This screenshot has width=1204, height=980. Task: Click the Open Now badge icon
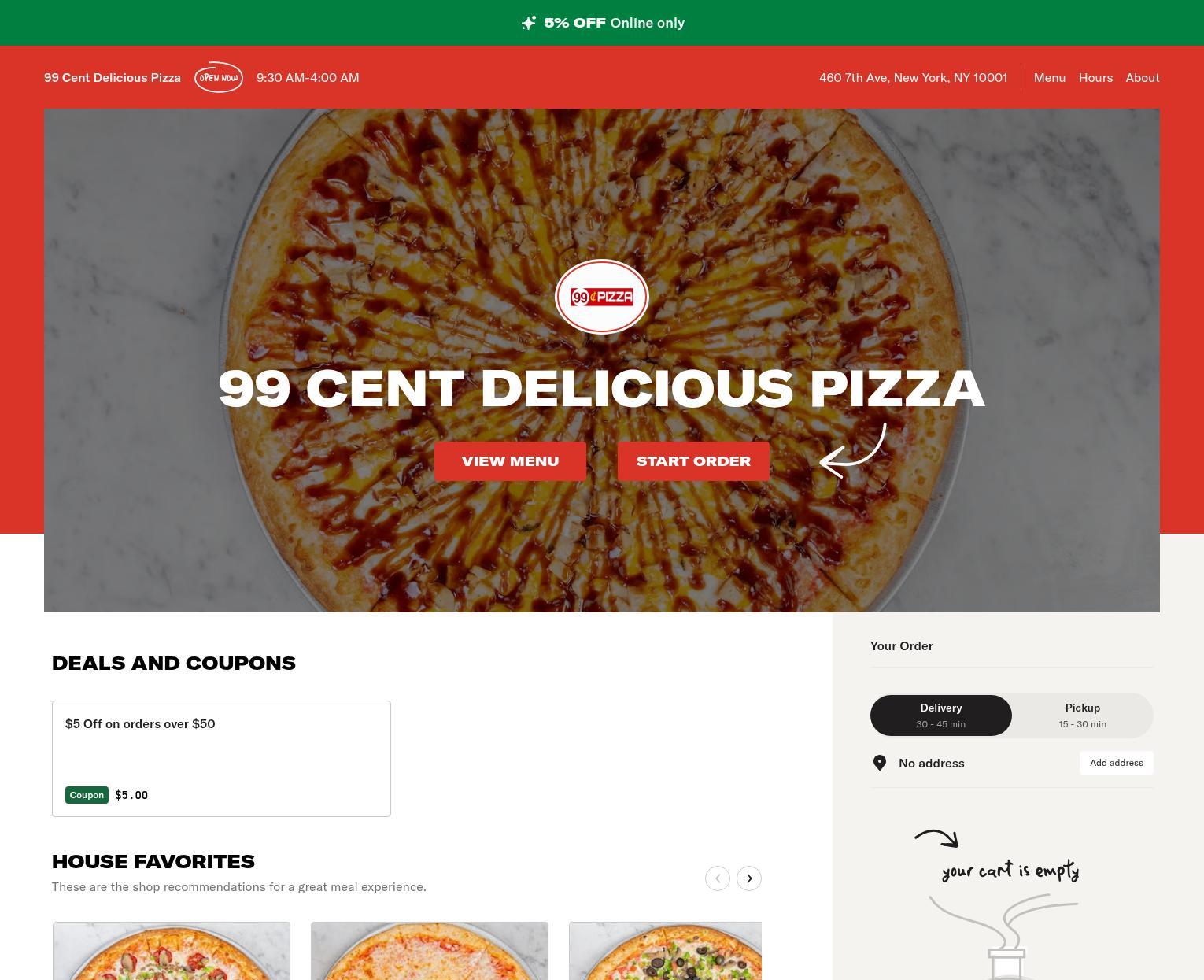click(219, 77)
